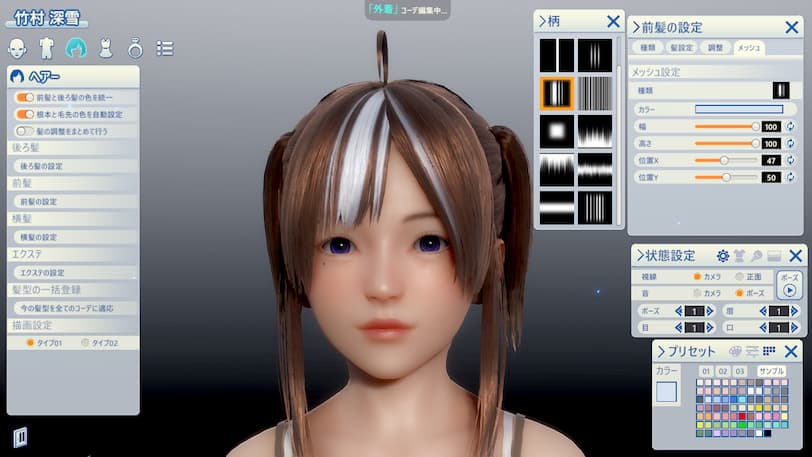812x457 pixels.
Task: Open preset page 01
Action: pos(706,371)
